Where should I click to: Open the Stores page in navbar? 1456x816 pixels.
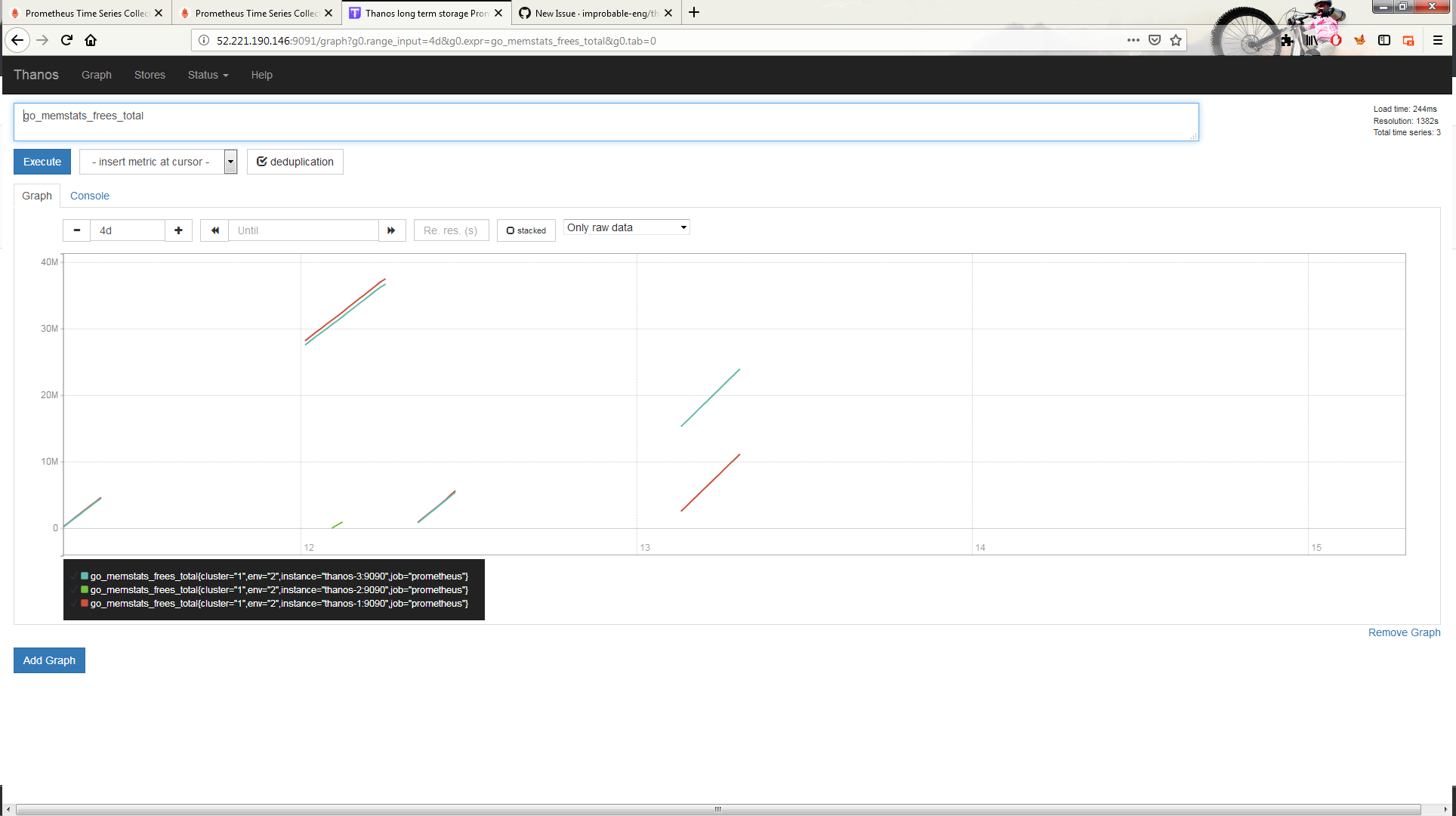point(150,75)
